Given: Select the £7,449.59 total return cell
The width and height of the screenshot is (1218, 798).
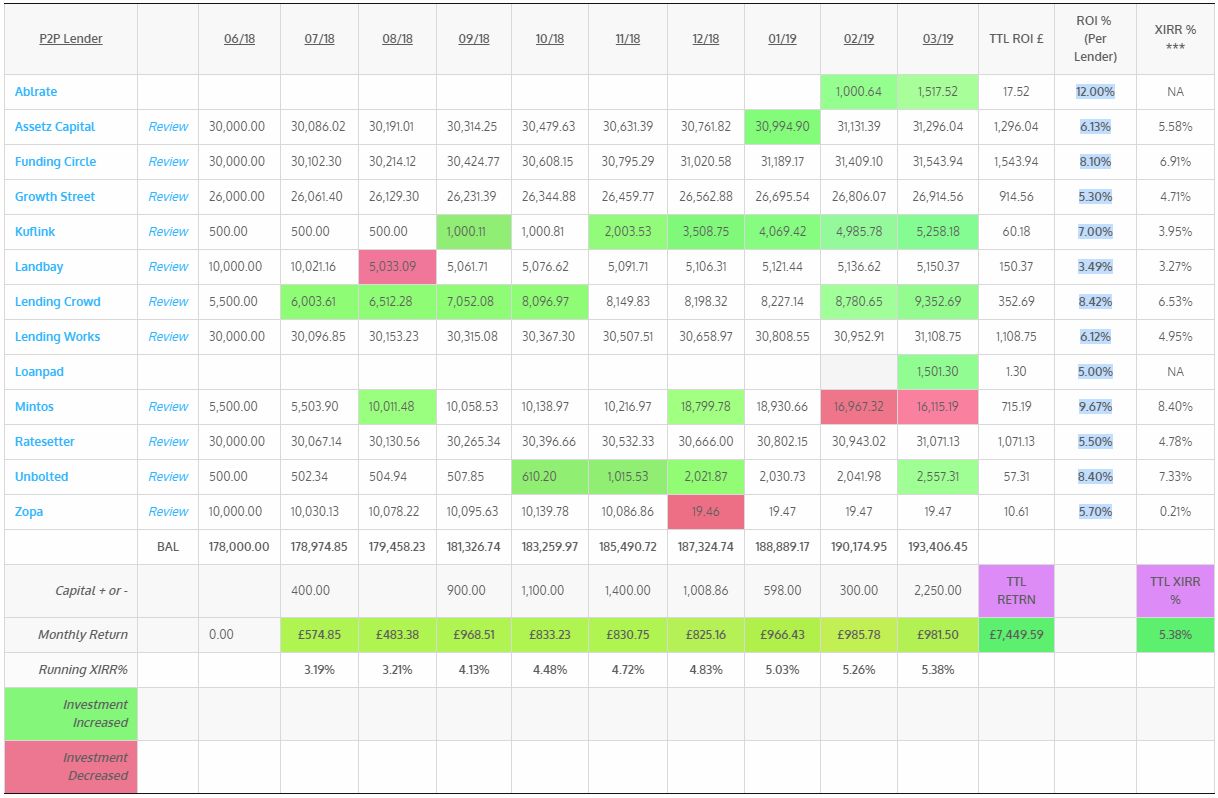Looking at the screenshot, I should 1016,635.
